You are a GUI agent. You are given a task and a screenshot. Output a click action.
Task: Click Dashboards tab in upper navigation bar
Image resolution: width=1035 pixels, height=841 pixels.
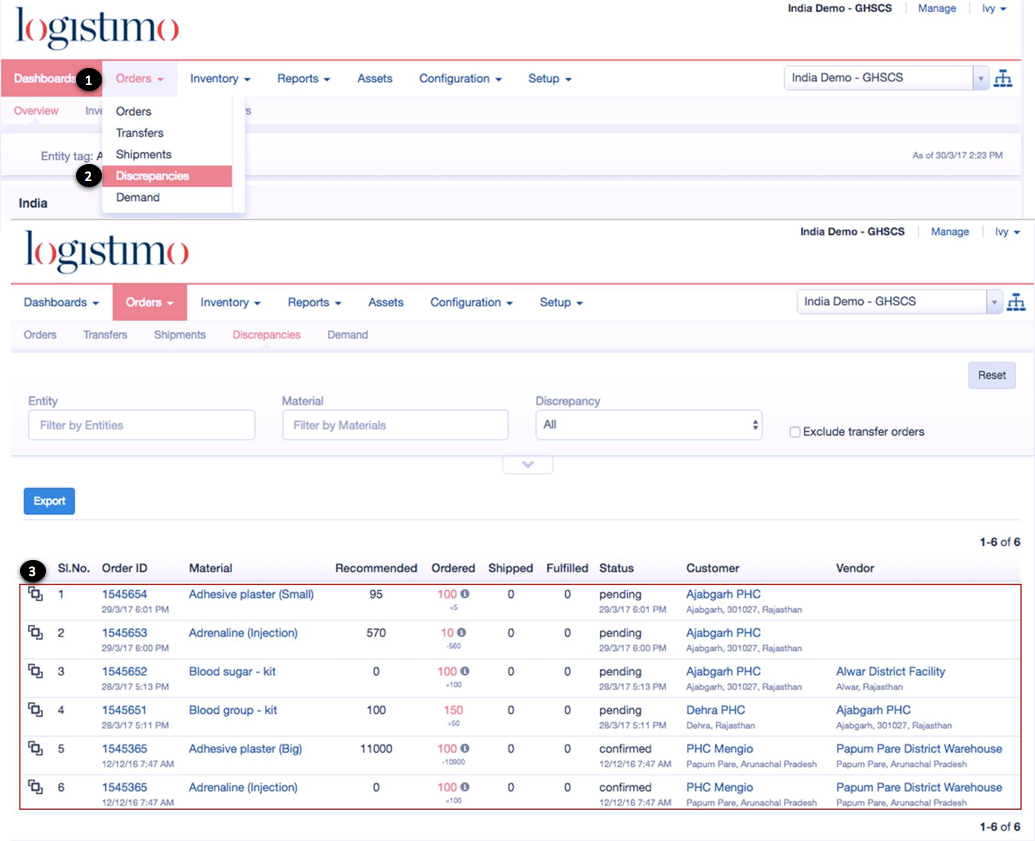point(45,79)
